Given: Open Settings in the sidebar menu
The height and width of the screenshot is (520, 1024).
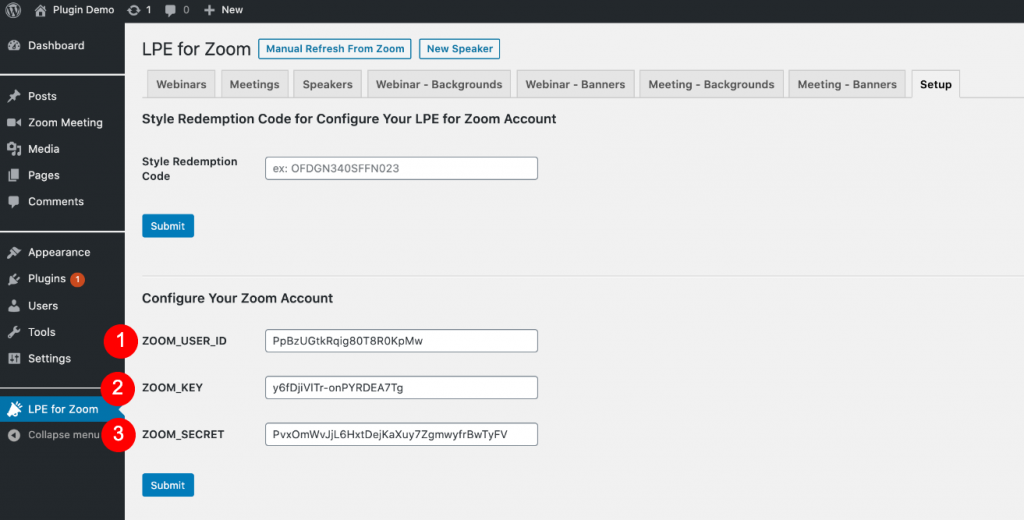Looking at the screenshot, I should (x=49, y=359).
